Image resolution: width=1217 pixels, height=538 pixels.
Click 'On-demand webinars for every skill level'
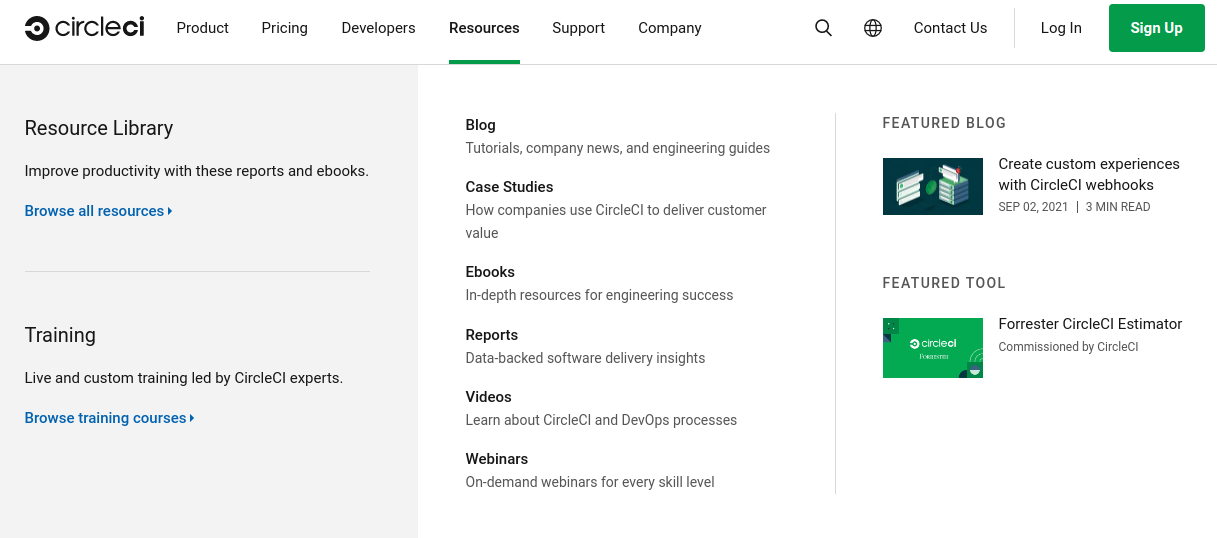(590, 482)
